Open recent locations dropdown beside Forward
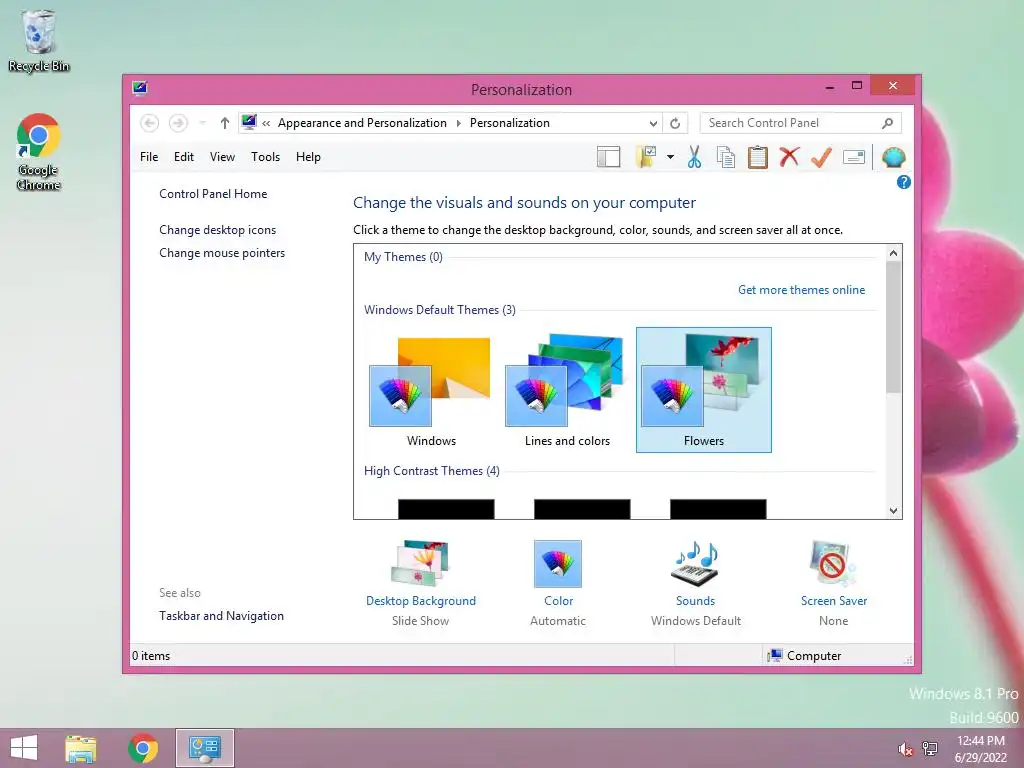 coord(203,123)
